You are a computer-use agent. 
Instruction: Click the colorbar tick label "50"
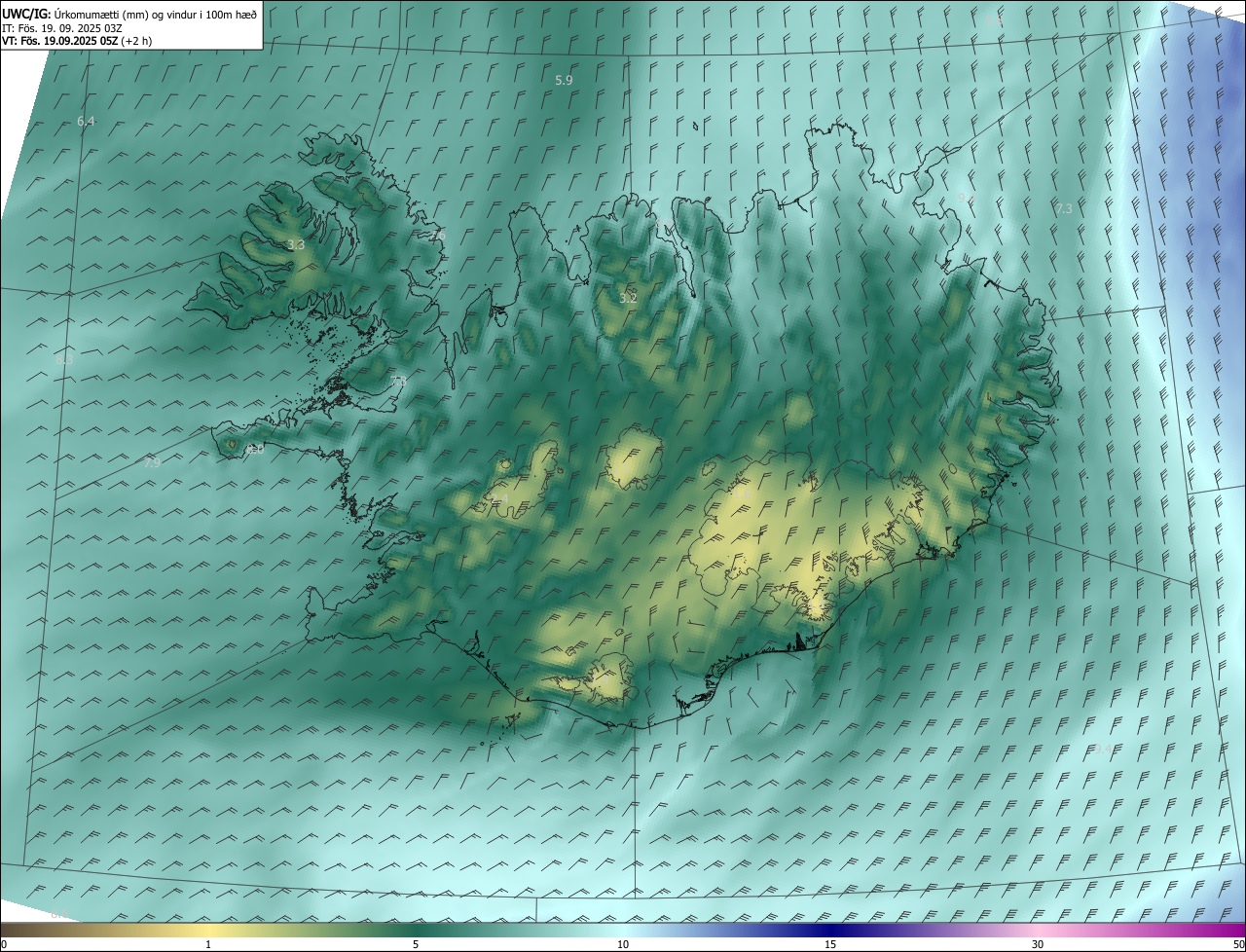(x=1238, y=944)
